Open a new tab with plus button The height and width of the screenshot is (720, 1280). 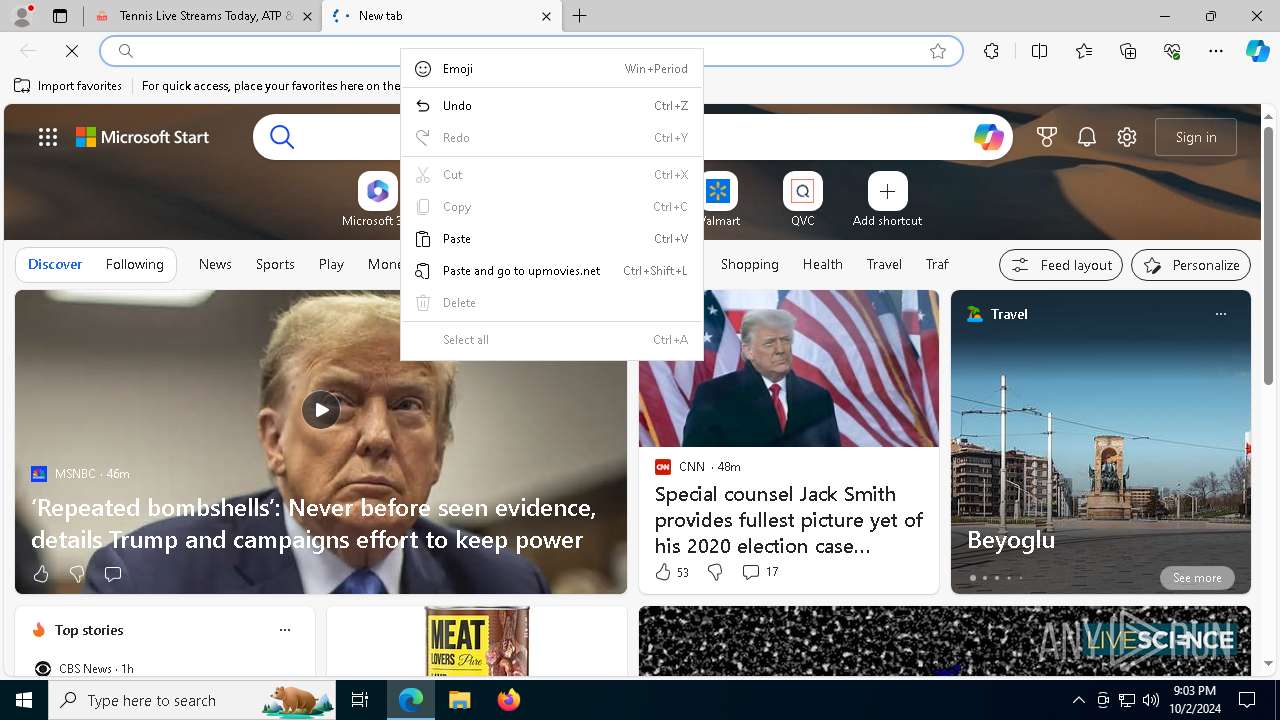coord(580,16)
